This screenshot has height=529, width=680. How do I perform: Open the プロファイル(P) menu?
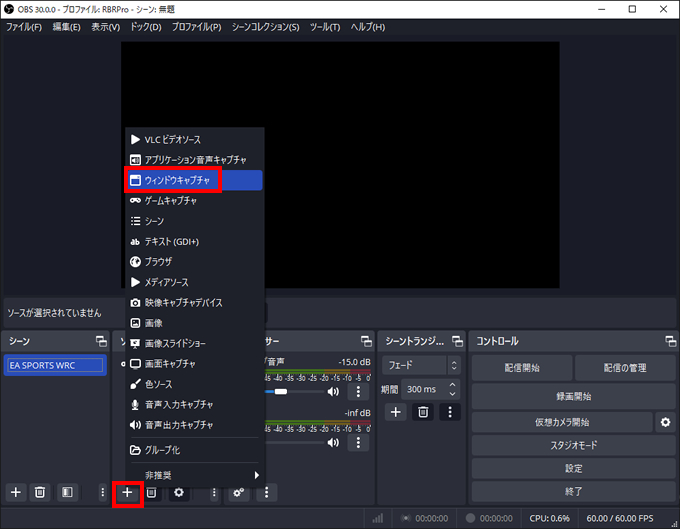click(x=196, y=27)
